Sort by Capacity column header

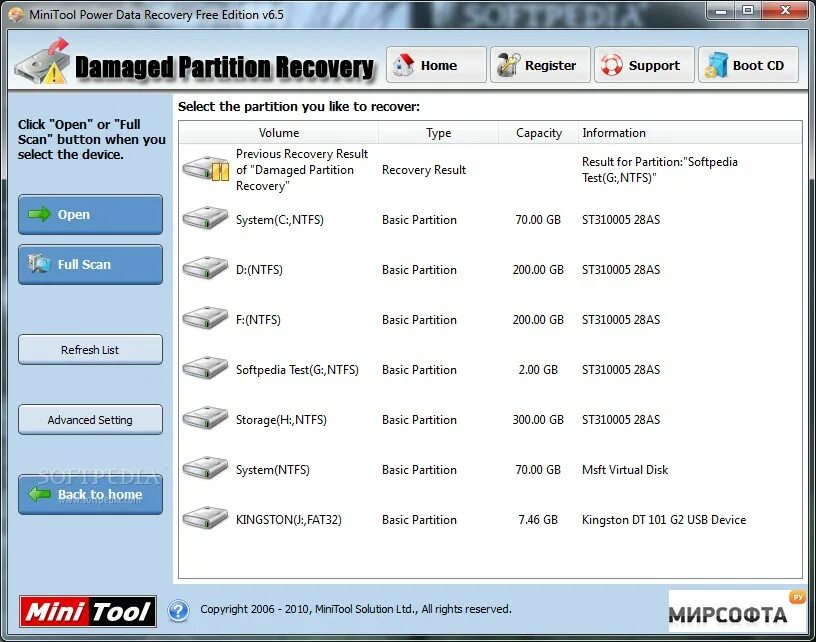(x=539, y=133)
